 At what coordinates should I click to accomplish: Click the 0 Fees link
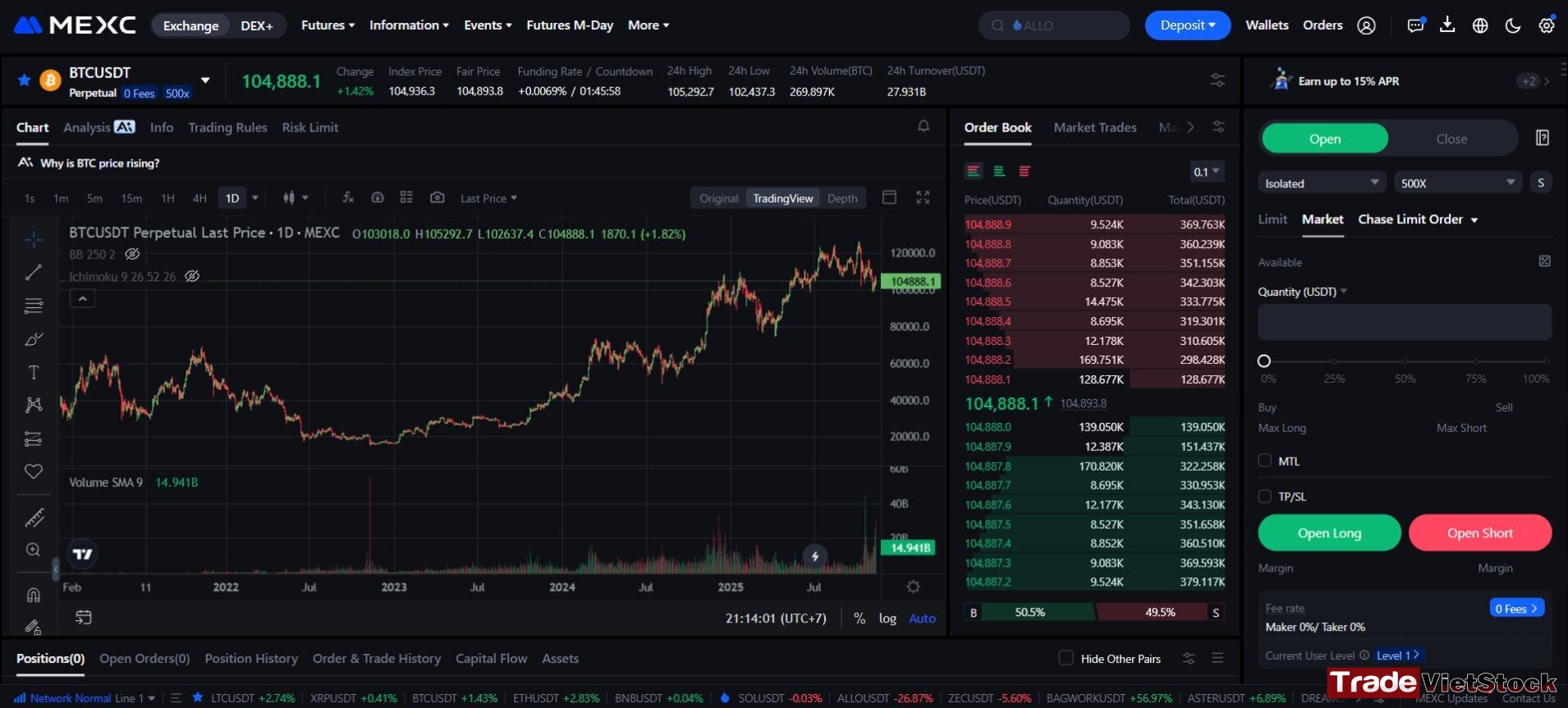(1516, 608)
